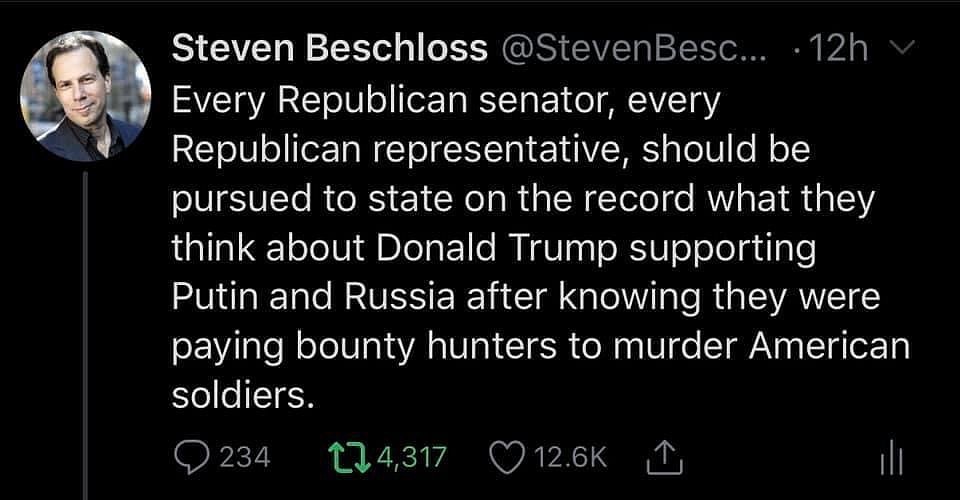Click the 234 replies count
The width and height of the screenshot is (960, 500).
[244, 457]
